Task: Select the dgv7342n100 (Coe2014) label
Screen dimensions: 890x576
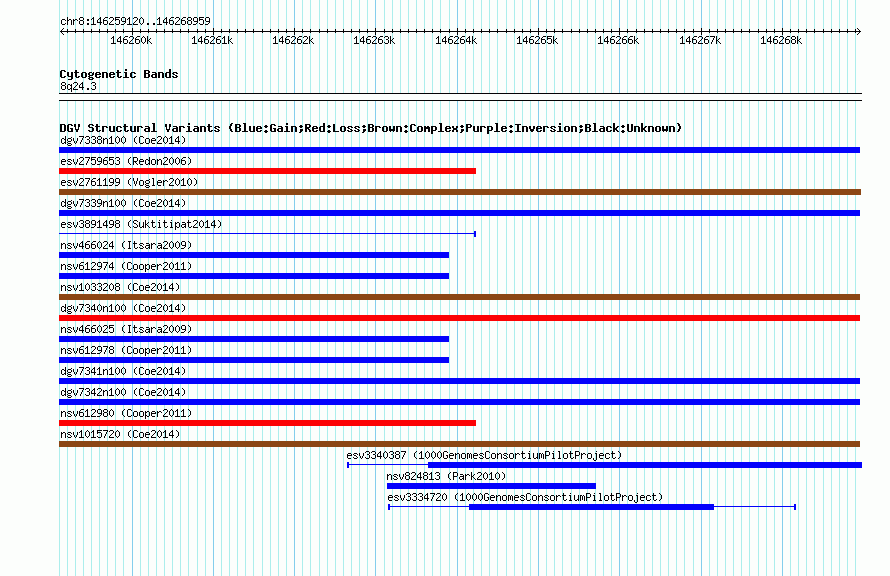Action: (123, 392)
